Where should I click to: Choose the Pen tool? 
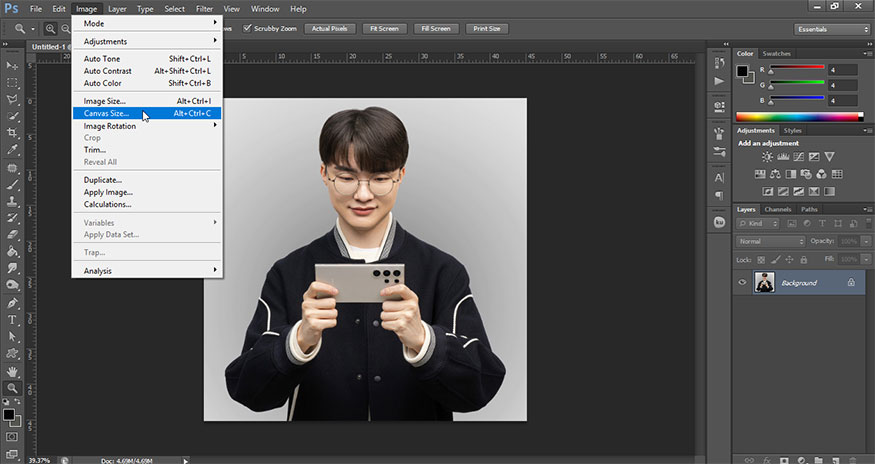tap(13, 302)
